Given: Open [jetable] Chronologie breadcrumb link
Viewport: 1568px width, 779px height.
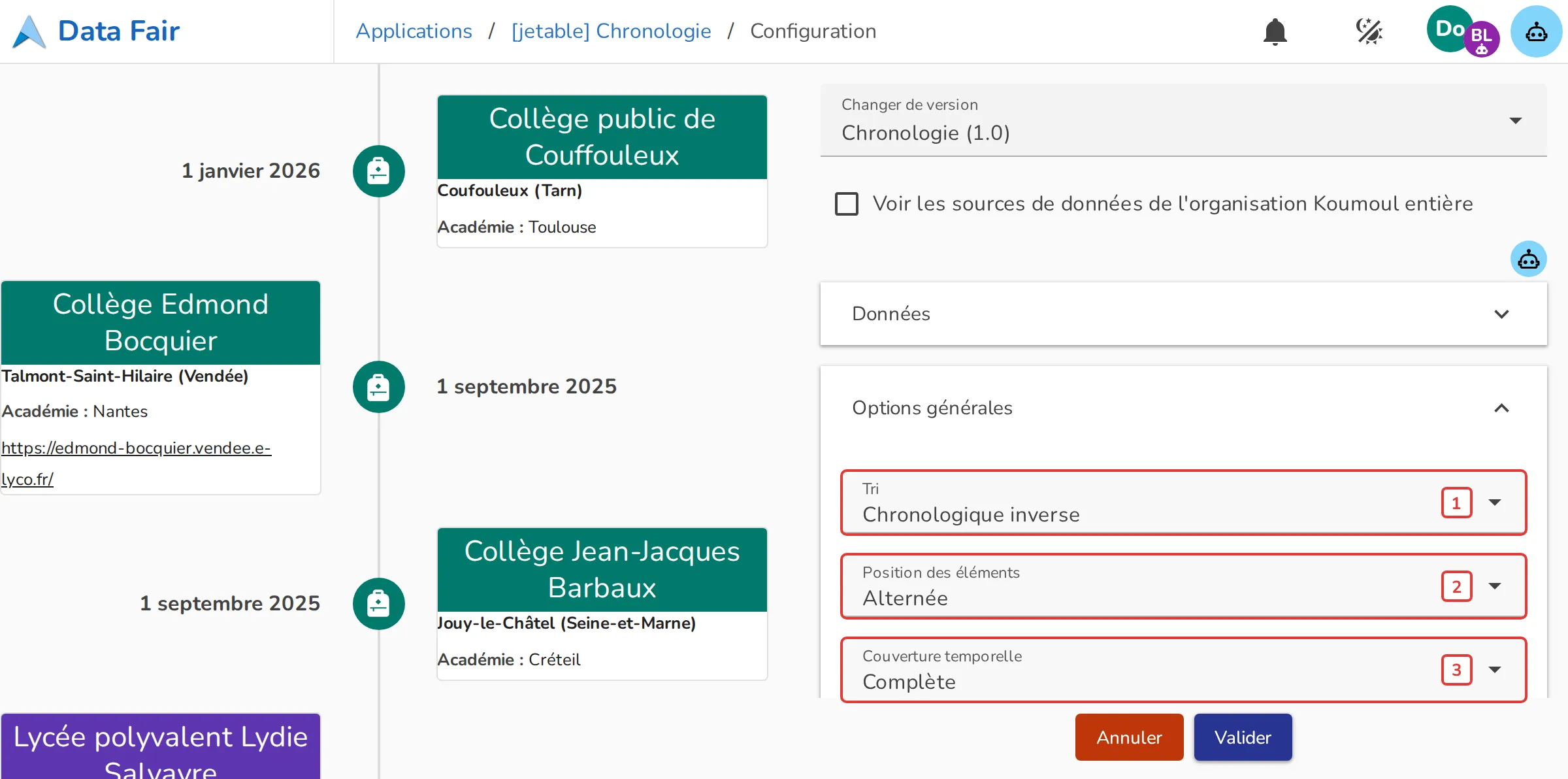Looking at the screenshot, I should [611, 31].
